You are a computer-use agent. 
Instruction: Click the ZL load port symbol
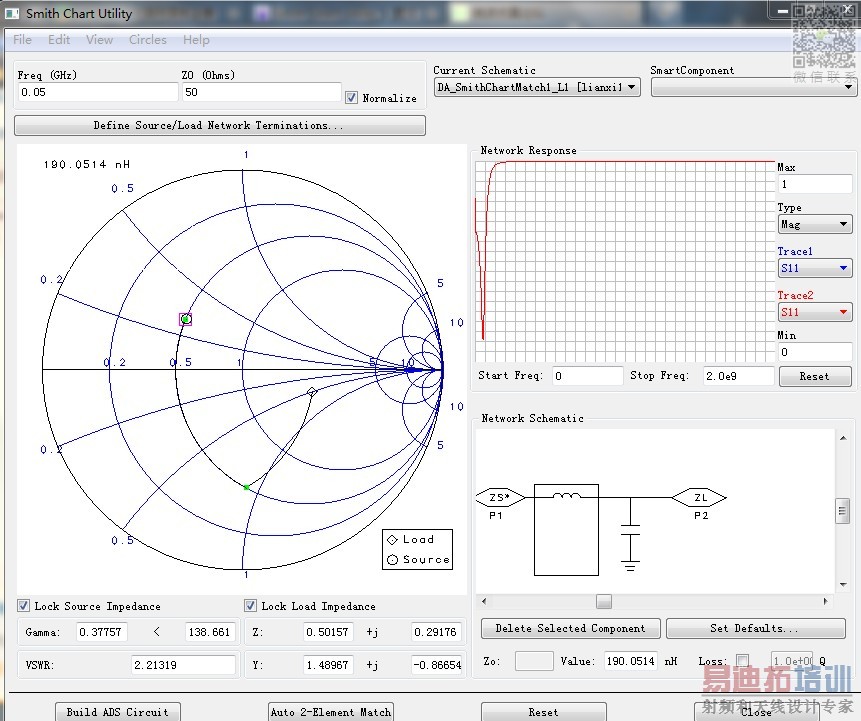(698, 497)
